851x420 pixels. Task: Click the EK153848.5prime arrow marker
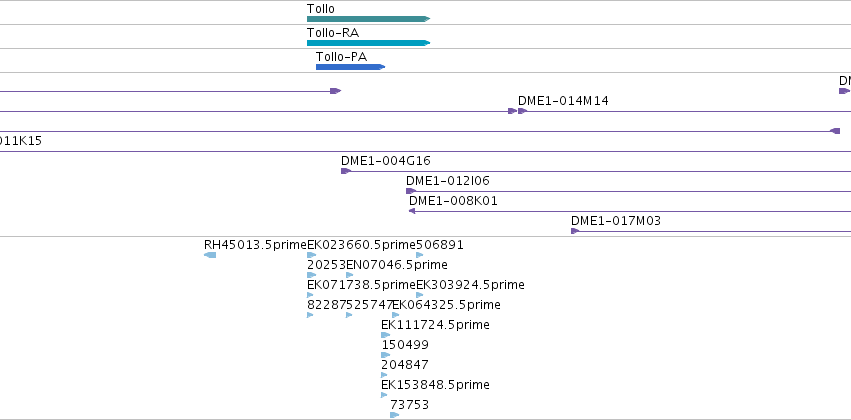coord(384,395)
